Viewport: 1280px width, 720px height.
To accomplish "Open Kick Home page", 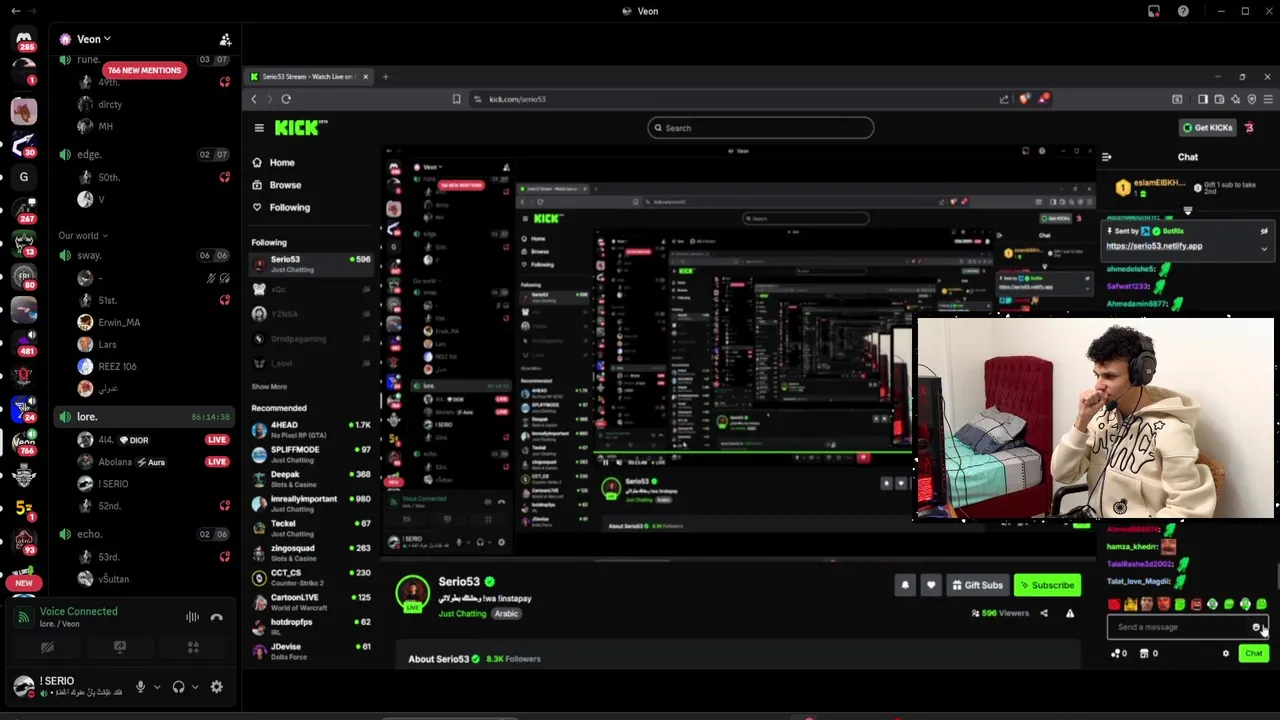I will pyautogui.click(x=282, y=162).
